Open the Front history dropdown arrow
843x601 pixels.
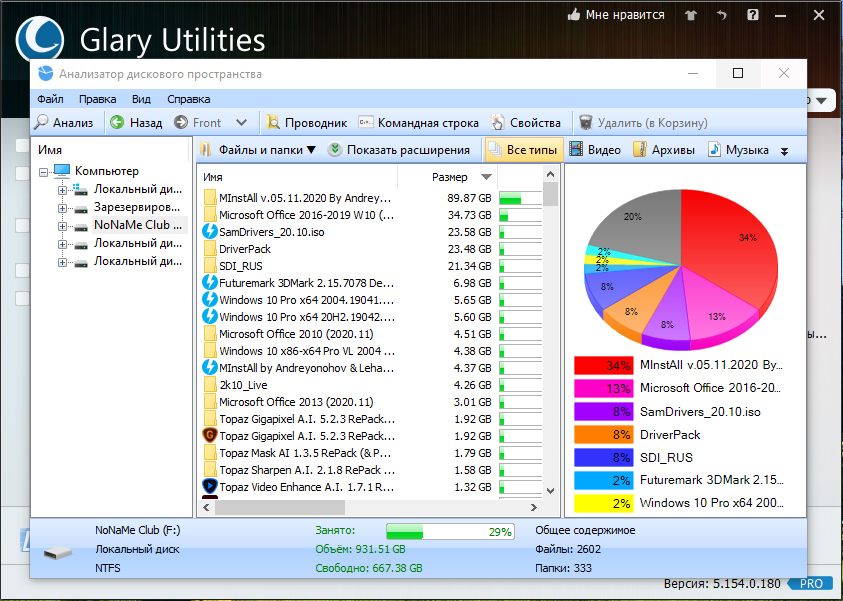(241, 123)
